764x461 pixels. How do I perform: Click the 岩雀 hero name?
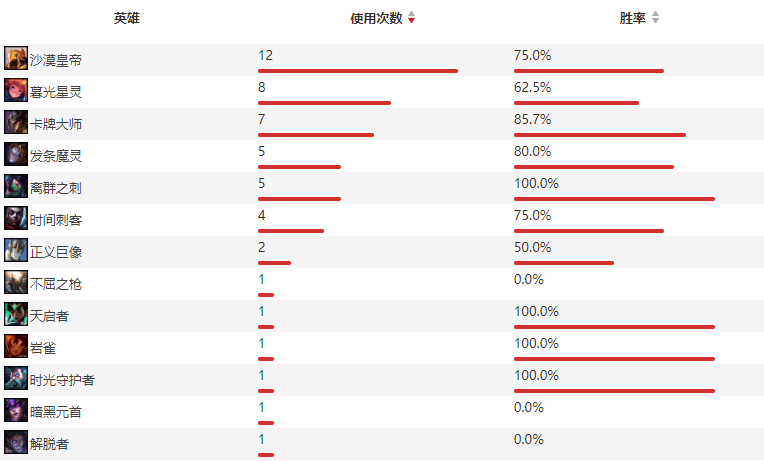pos(43,348)
